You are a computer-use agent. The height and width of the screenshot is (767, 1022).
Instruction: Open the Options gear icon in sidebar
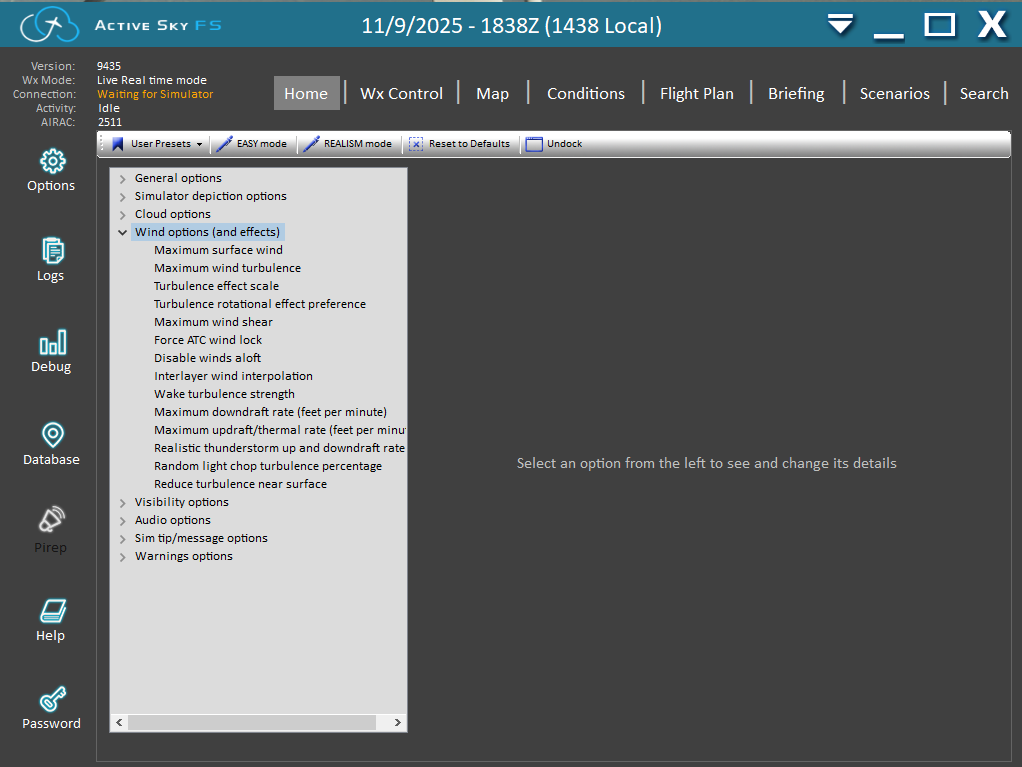(52, 161)
